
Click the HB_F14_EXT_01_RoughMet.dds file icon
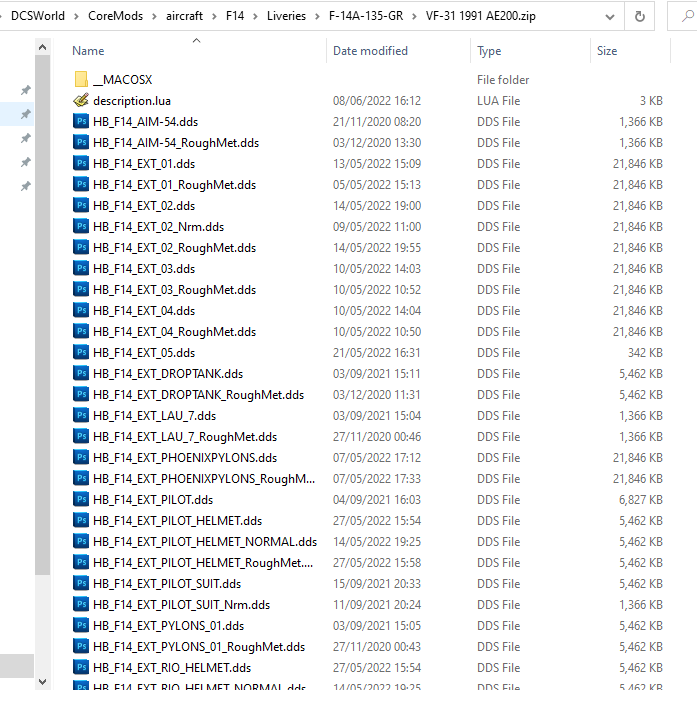pos(81,185)
